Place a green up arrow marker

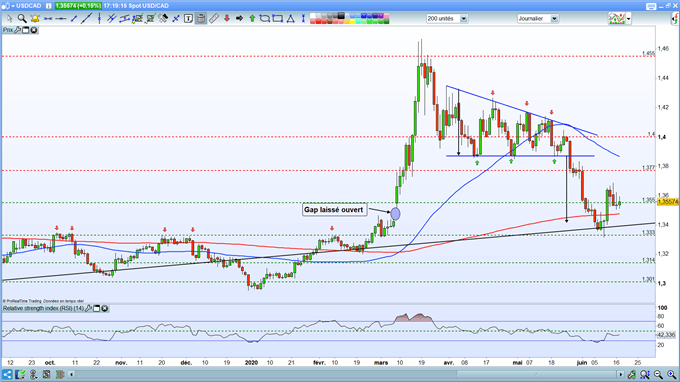click(x=252, y=18)
